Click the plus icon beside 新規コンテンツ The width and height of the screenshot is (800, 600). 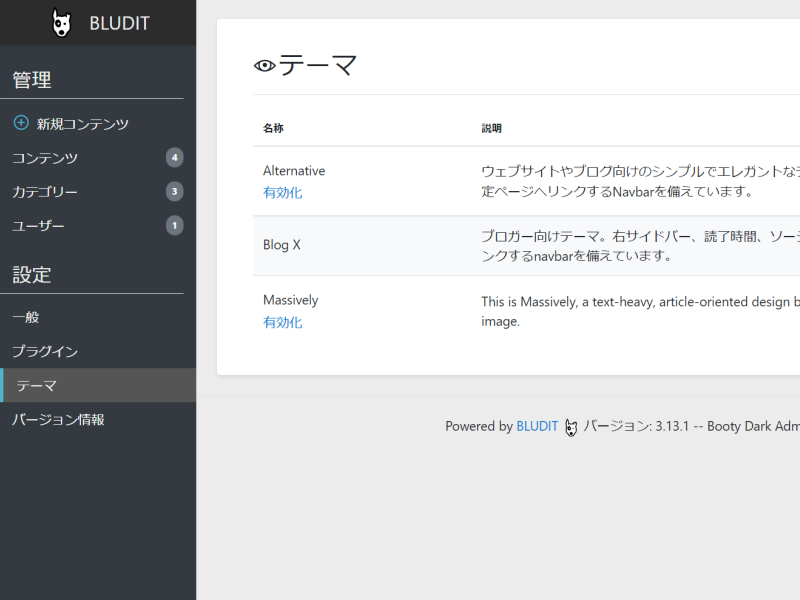[x=21, y=123]
